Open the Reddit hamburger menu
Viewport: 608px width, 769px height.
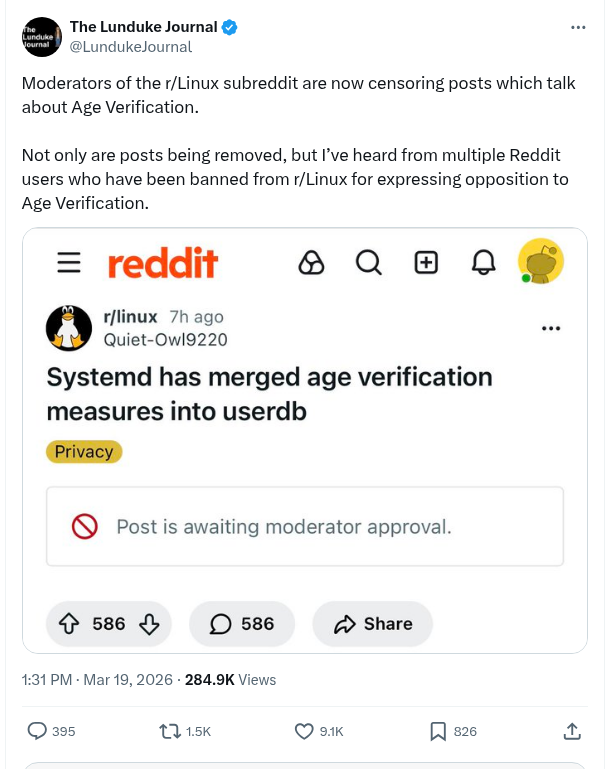69,263
